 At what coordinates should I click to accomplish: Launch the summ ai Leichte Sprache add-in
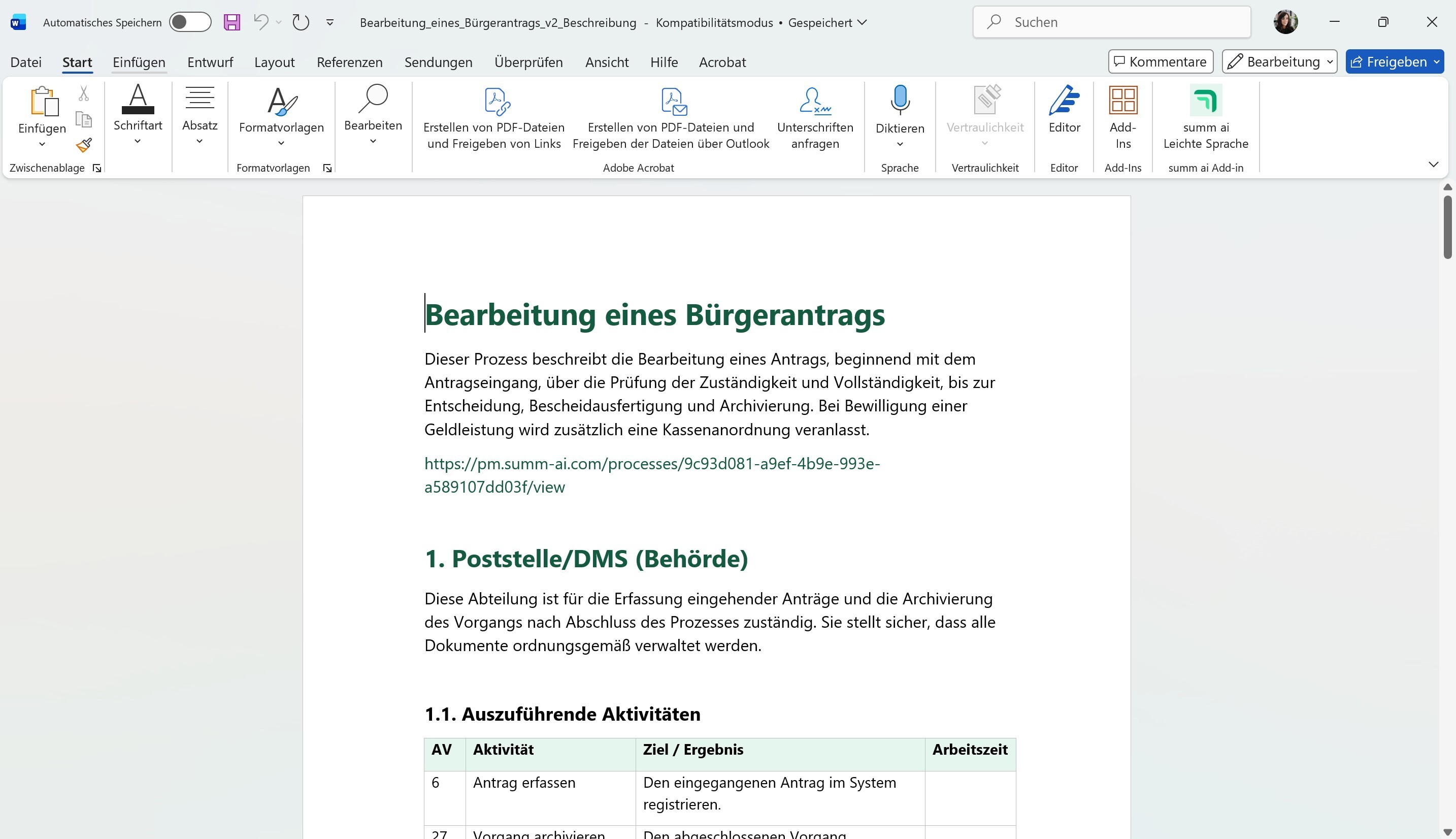(x=1205, y=118)
